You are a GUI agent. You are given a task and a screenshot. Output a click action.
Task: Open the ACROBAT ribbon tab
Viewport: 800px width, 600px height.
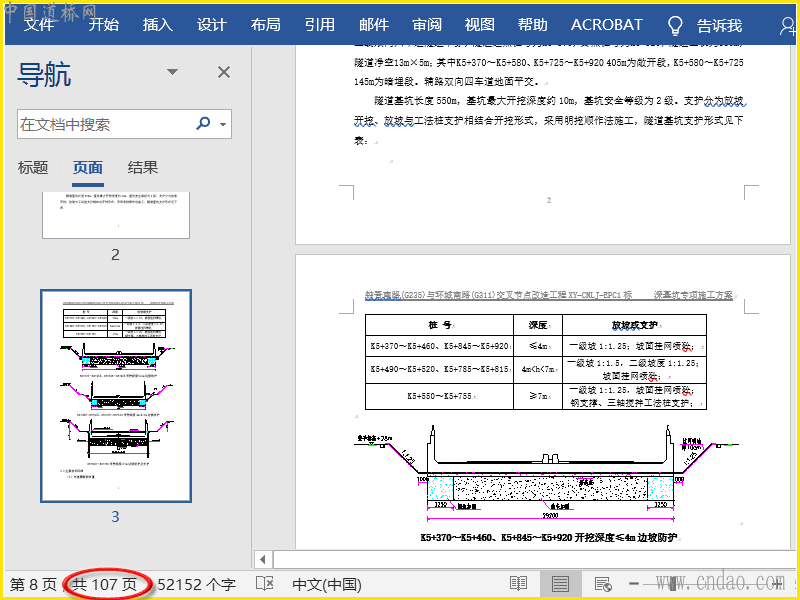[x=607, y=24]
